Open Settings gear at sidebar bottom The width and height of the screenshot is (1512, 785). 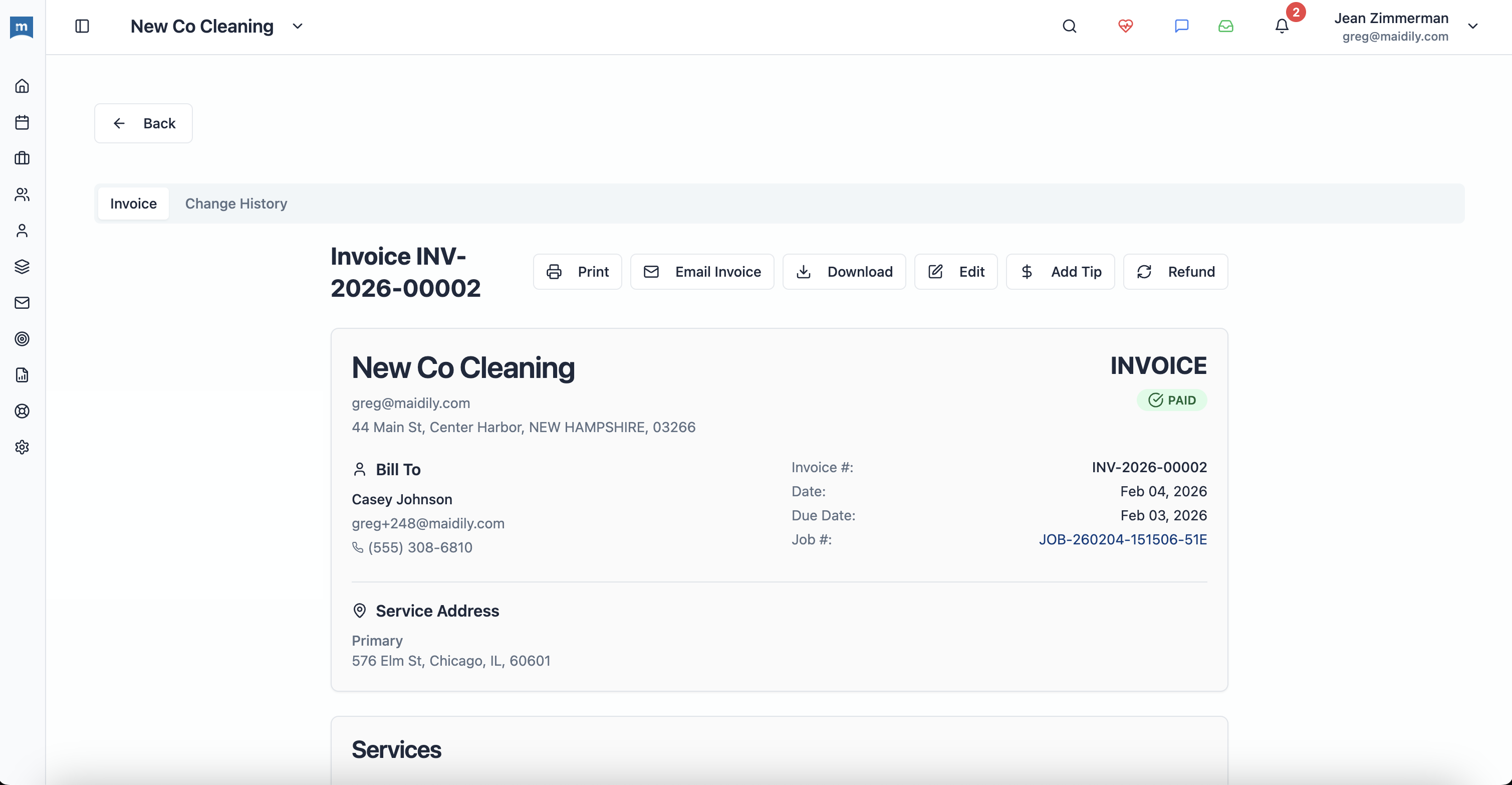22,447
